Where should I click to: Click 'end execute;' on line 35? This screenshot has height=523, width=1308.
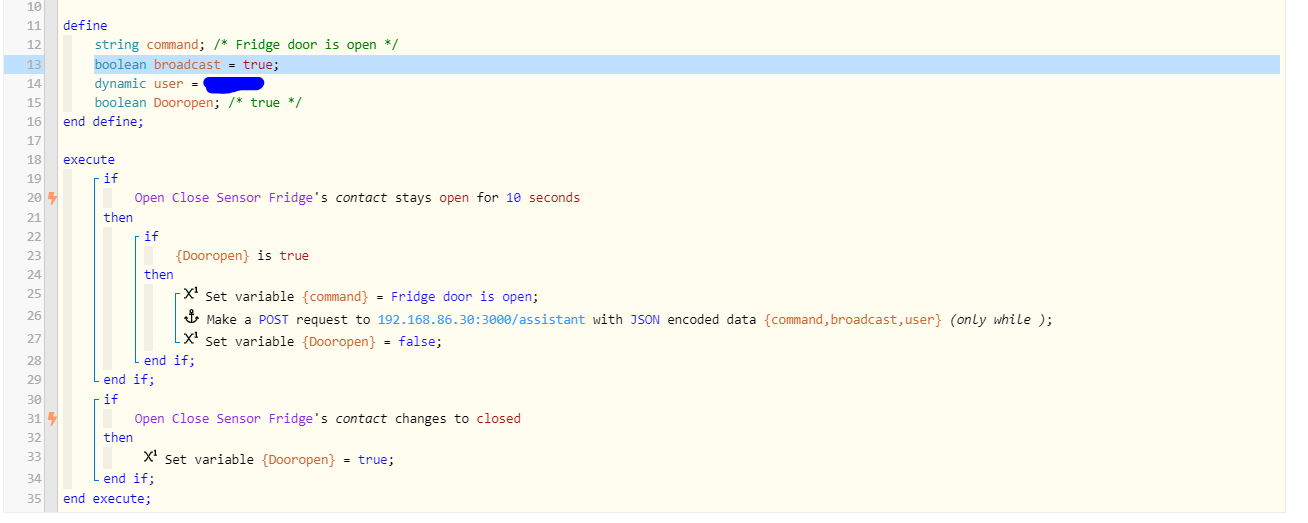pyautogui.click(x=107, y=498)
